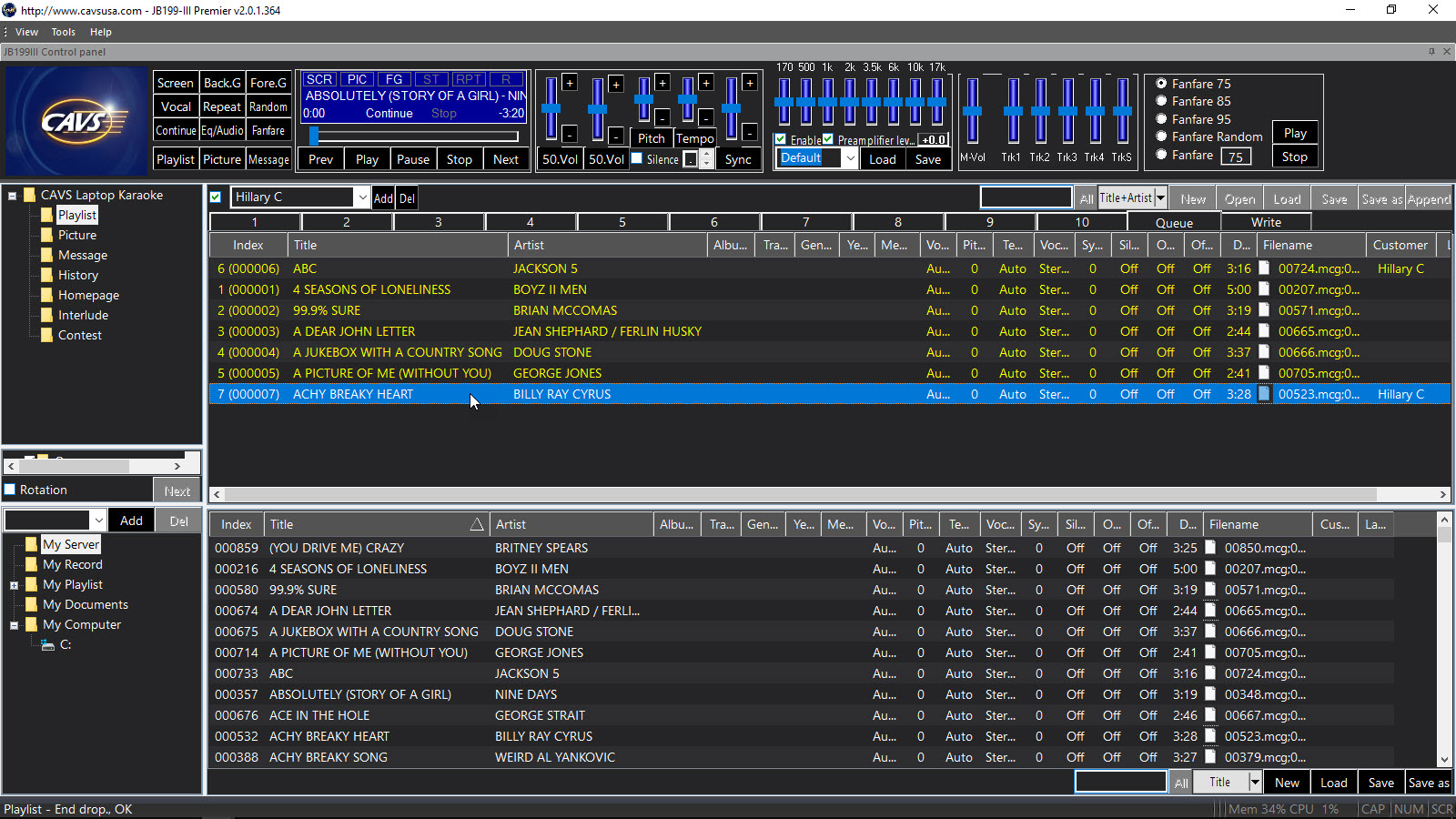
Task: Open the View menu
Action: tap(26, 32)
